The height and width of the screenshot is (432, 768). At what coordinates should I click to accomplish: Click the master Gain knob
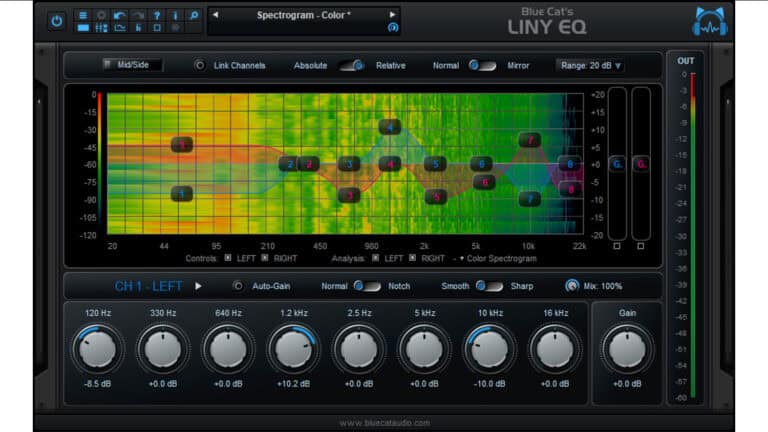(627, 350)
